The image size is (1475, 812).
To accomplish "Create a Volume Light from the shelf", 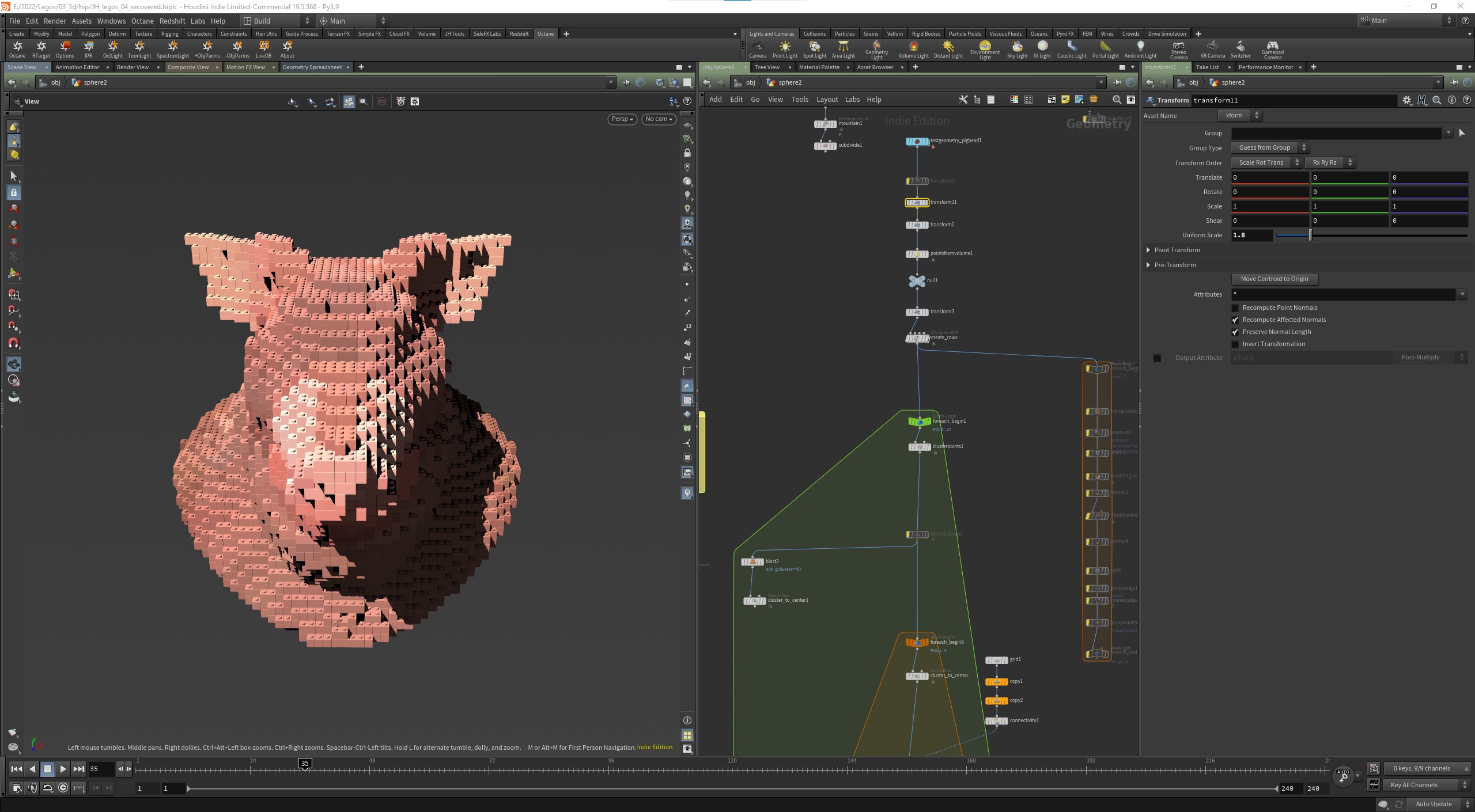I will (x=913, y=50).
